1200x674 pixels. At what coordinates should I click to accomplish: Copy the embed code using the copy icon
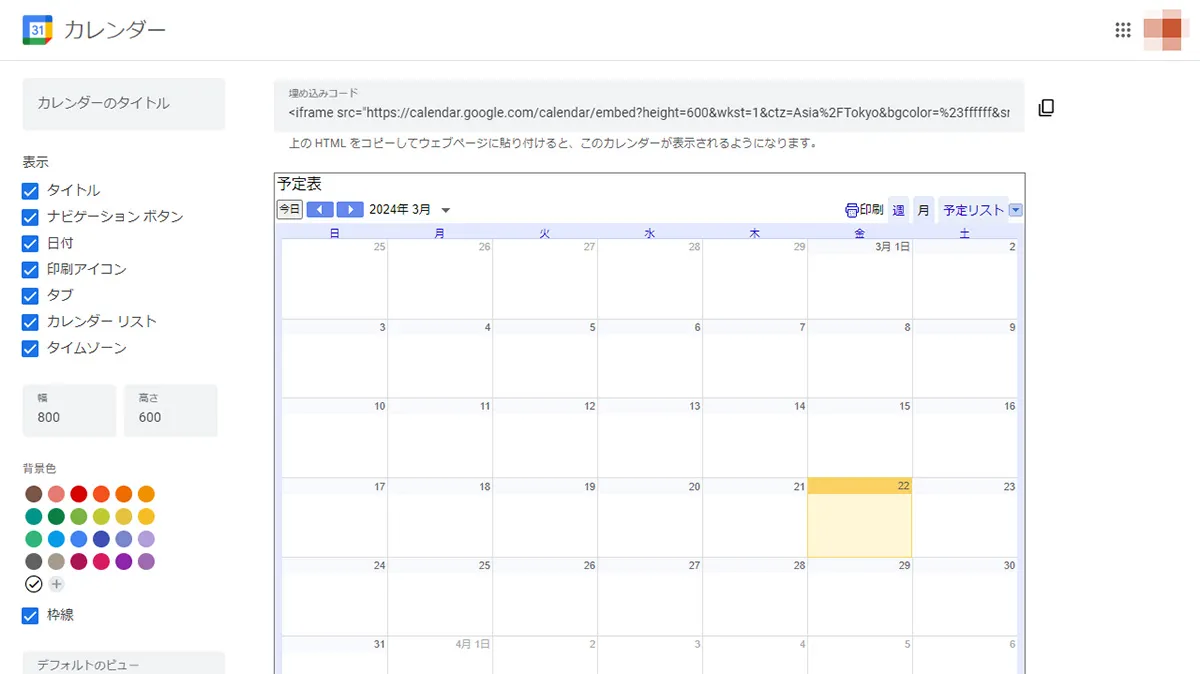coord(1046,108)
